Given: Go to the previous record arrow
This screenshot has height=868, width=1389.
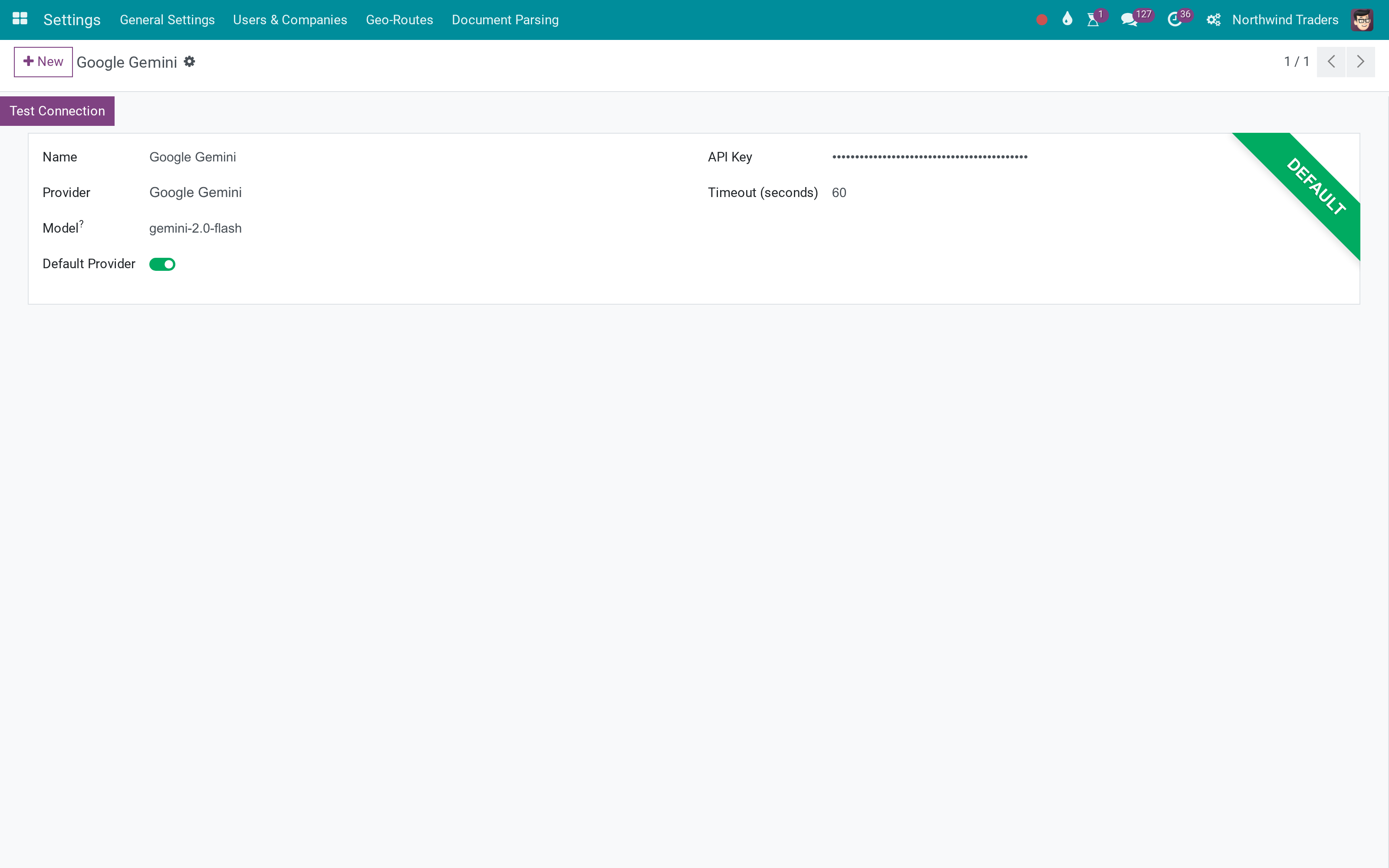Looking at the screenshot, I should click(1331, 62).
